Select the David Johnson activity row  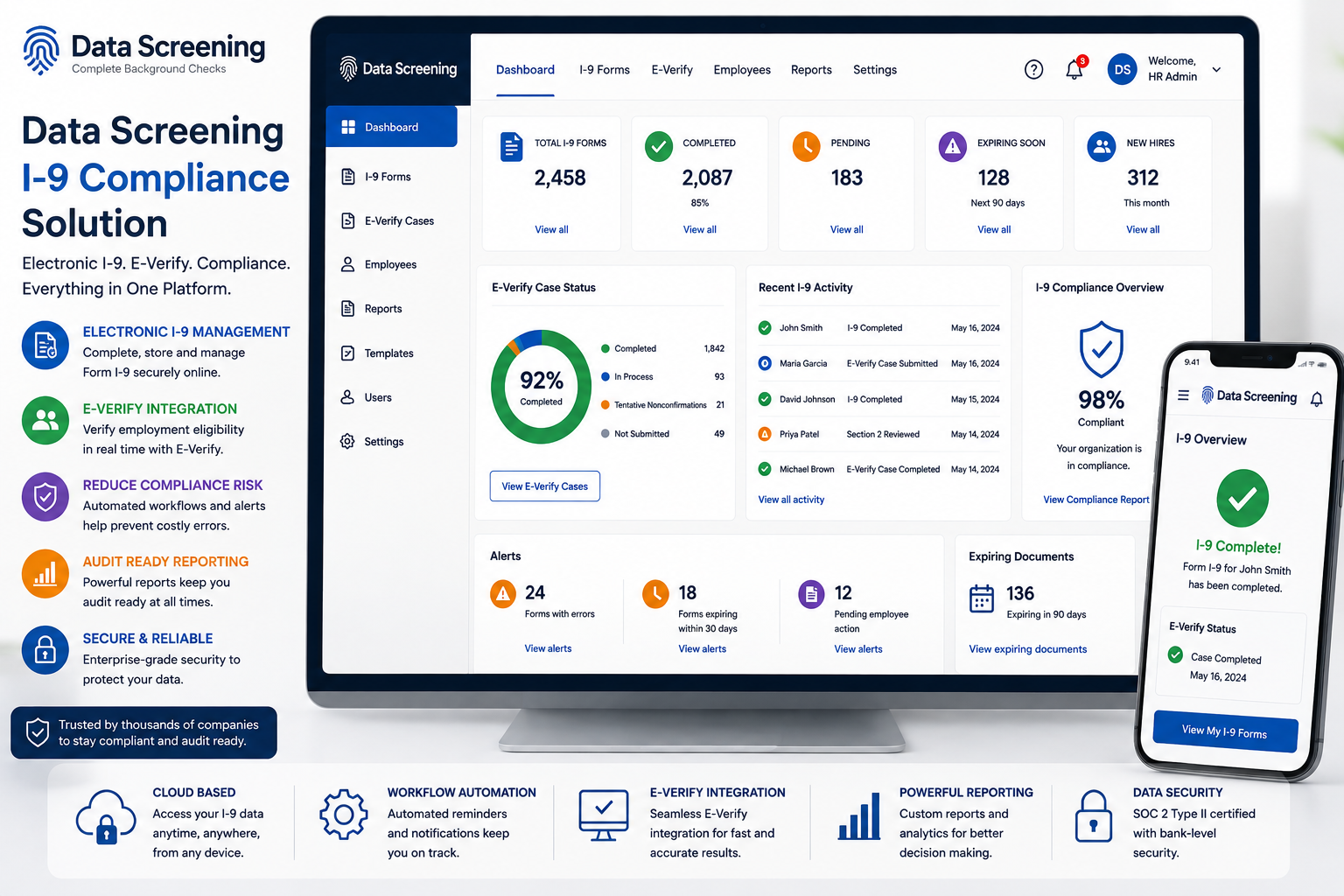878,399
